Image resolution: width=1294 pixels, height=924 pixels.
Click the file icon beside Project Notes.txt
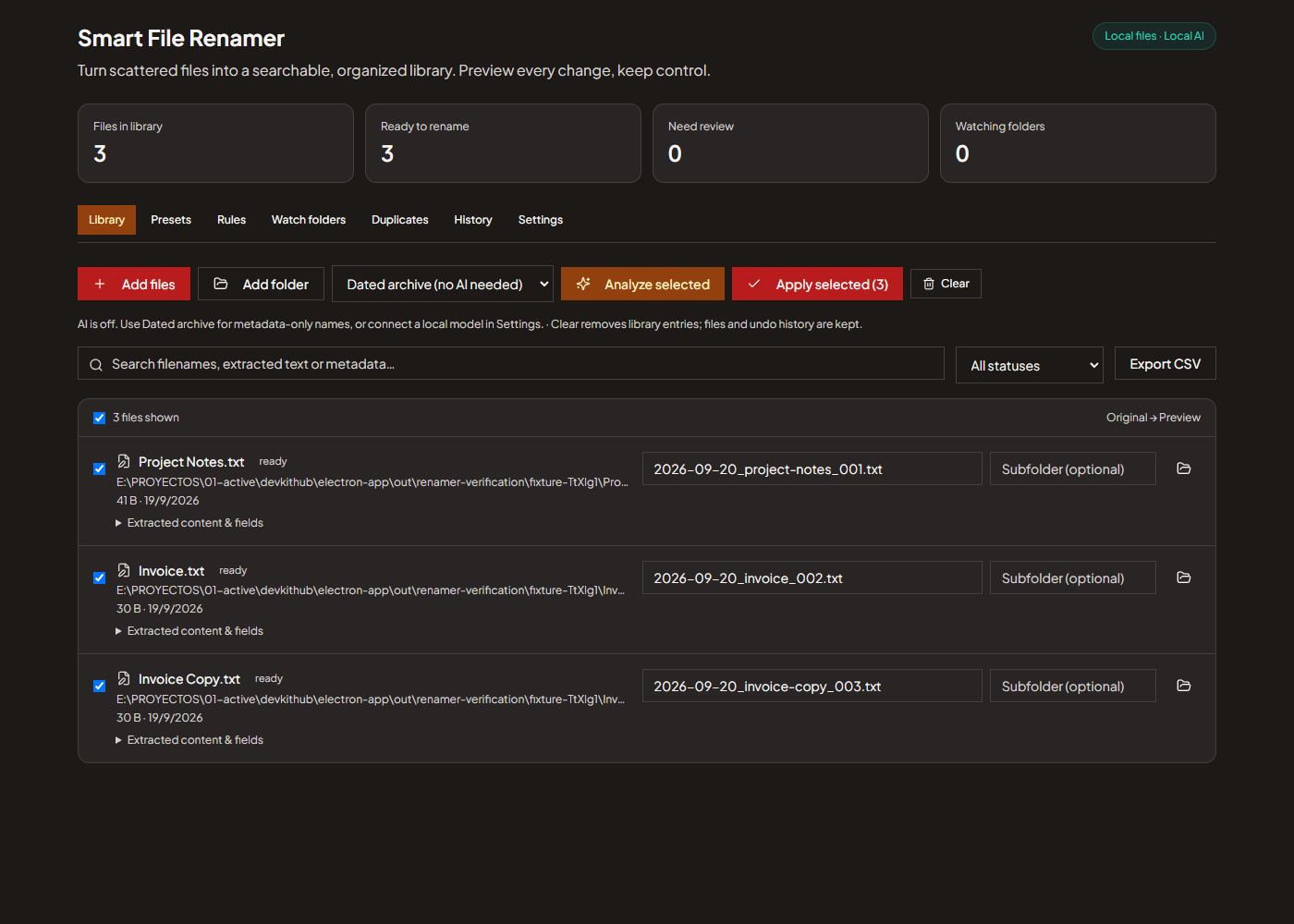pyautogui.click(x=124, y=461)
